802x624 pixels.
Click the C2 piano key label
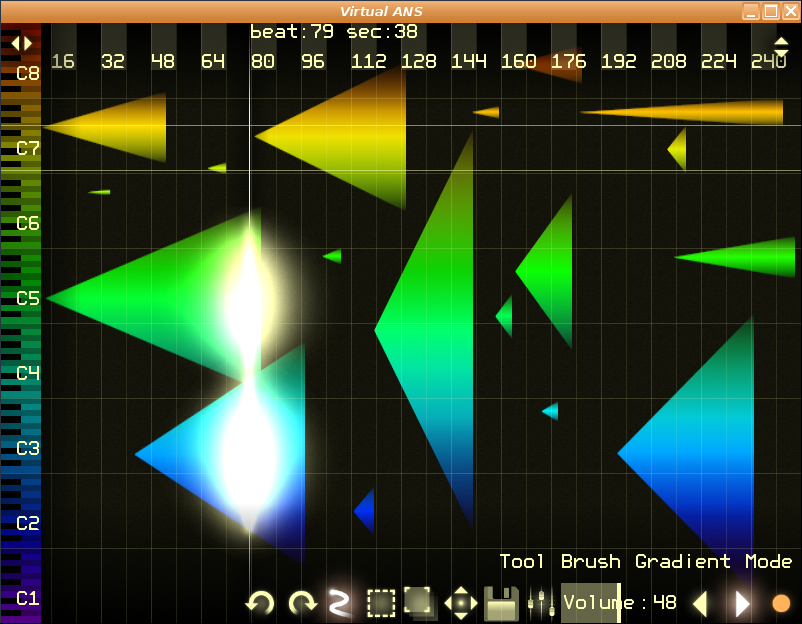(x=28, y=523)
